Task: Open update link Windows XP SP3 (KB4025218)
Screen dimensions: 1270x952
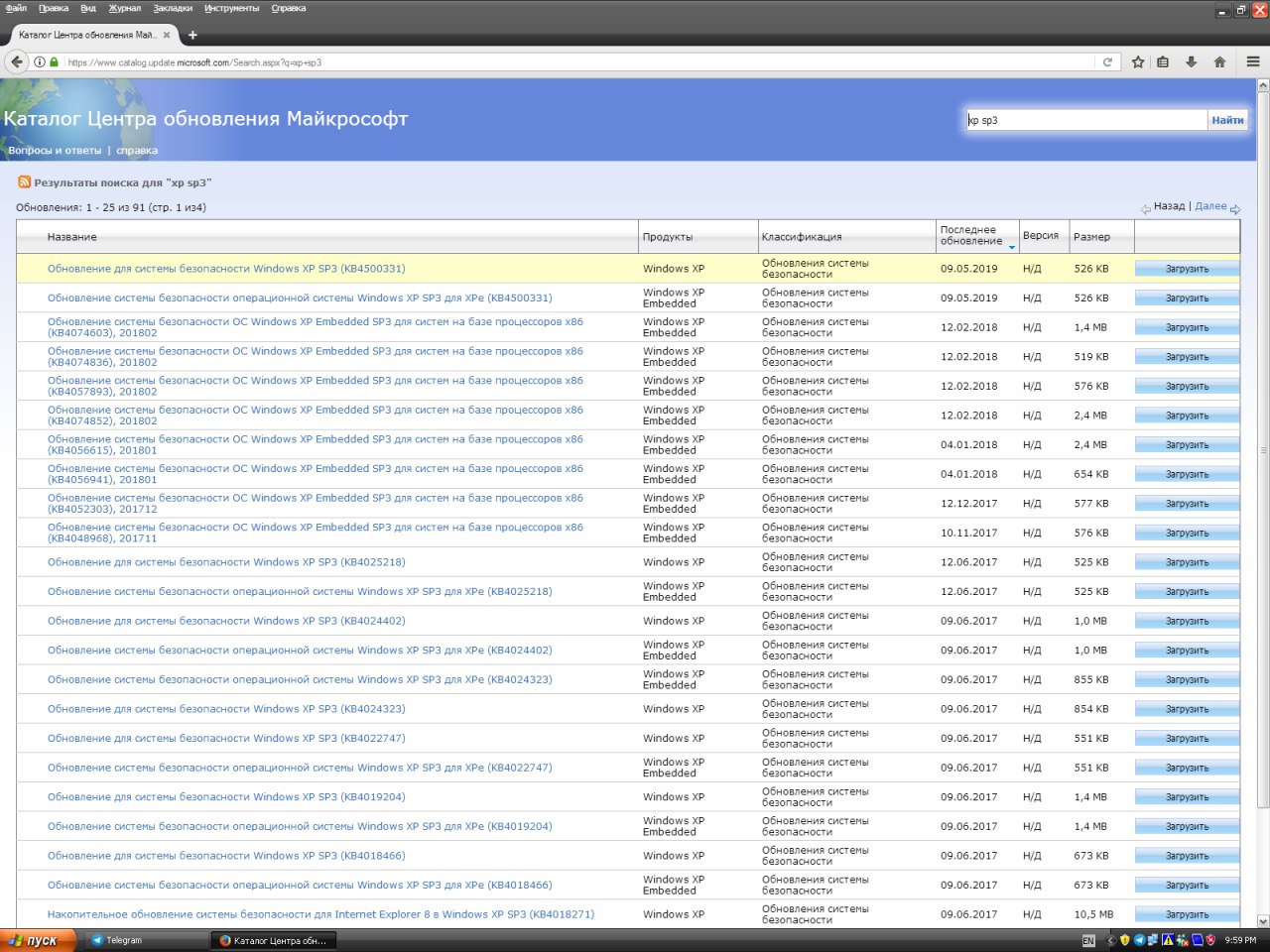Action: [226, 562]
